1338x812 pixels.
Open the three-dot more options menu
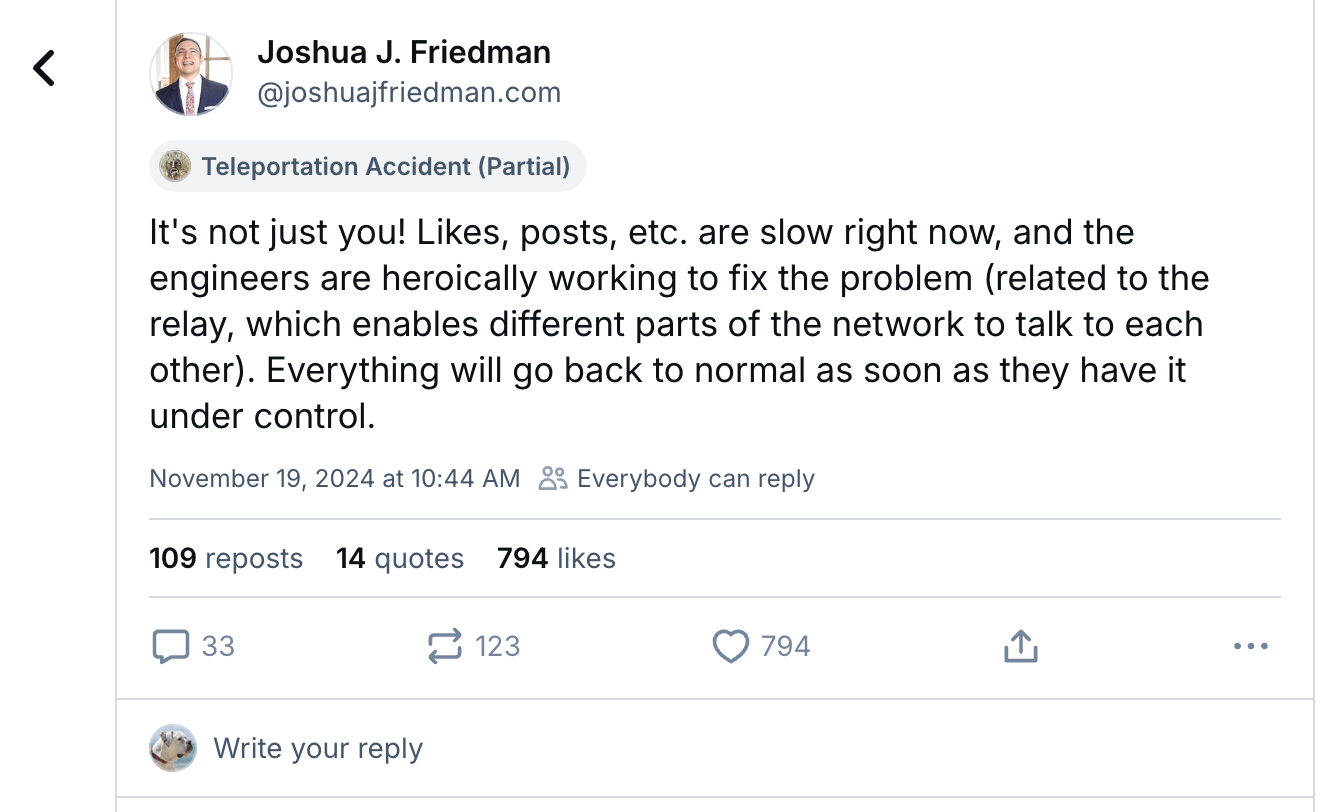[1250, 646]
